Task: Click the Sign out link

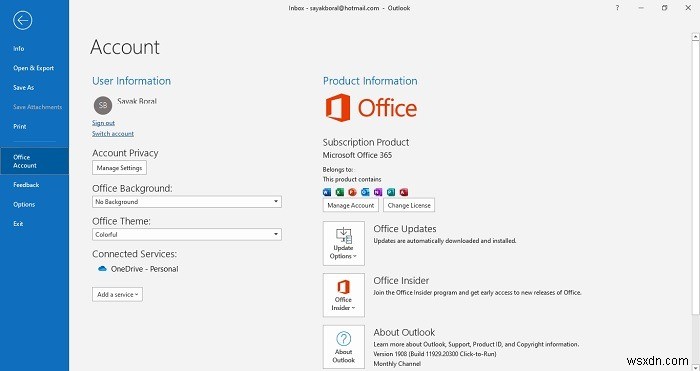Action: (x=104, y=123)
